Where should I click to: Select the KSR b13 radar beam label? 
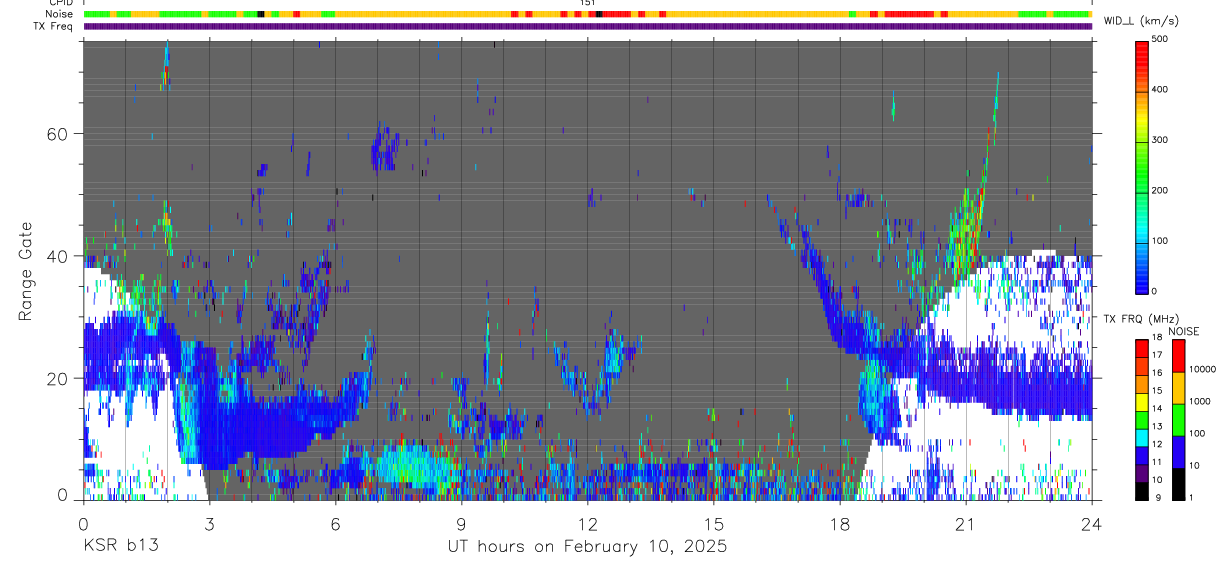[x=120, y=546]
